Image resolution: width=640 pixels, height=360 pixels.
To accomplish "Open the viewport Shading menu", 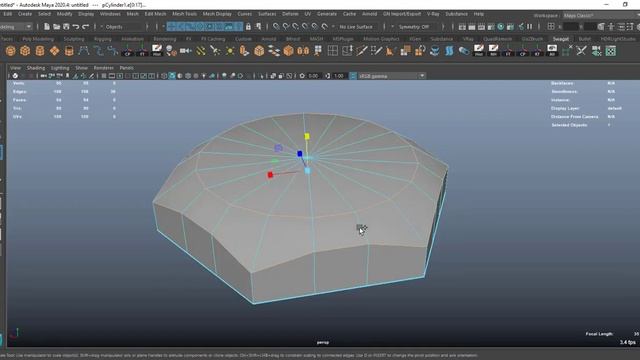I will [36, 68].
